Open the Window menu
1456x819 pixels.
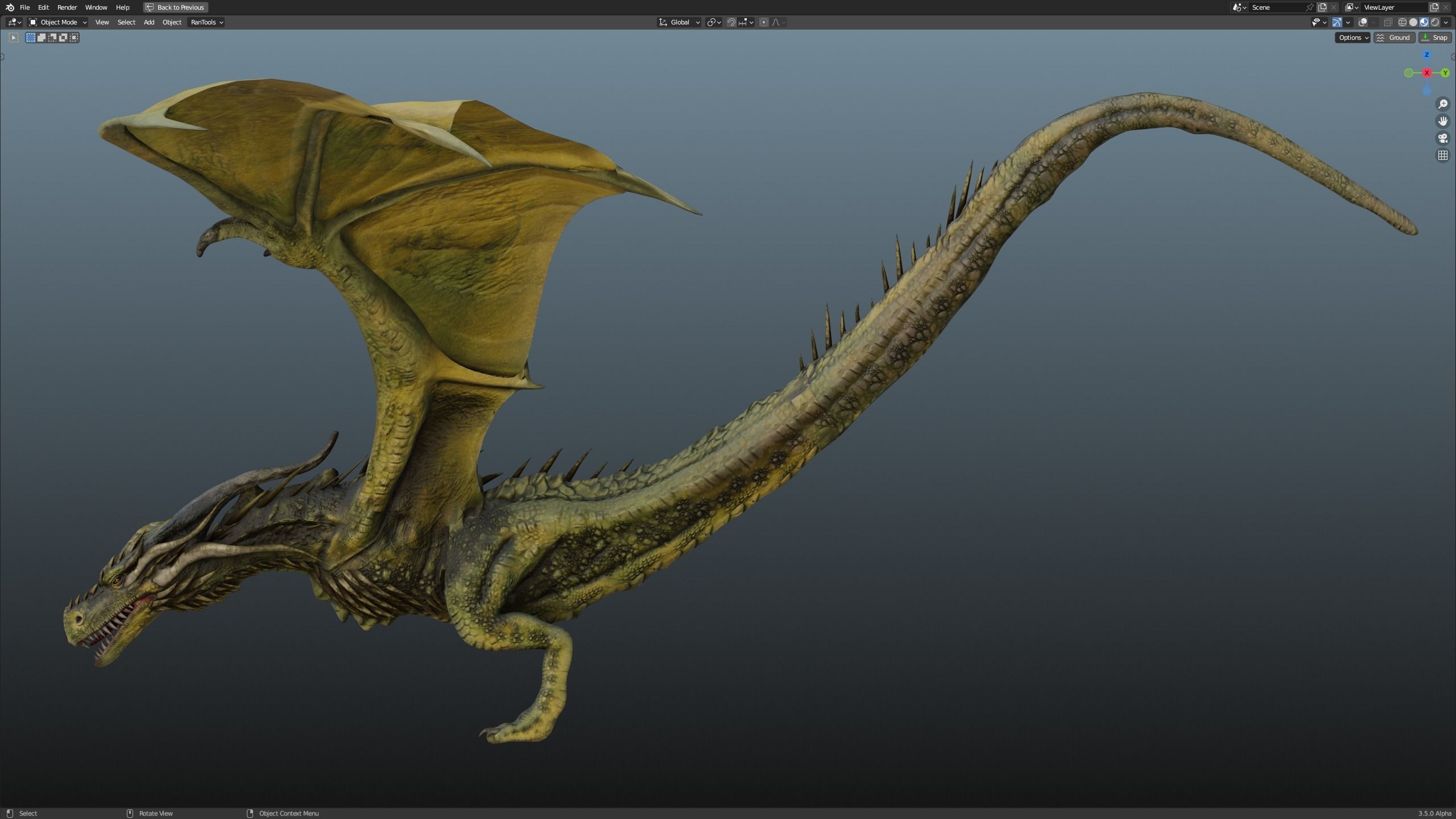tap(96, 7)
